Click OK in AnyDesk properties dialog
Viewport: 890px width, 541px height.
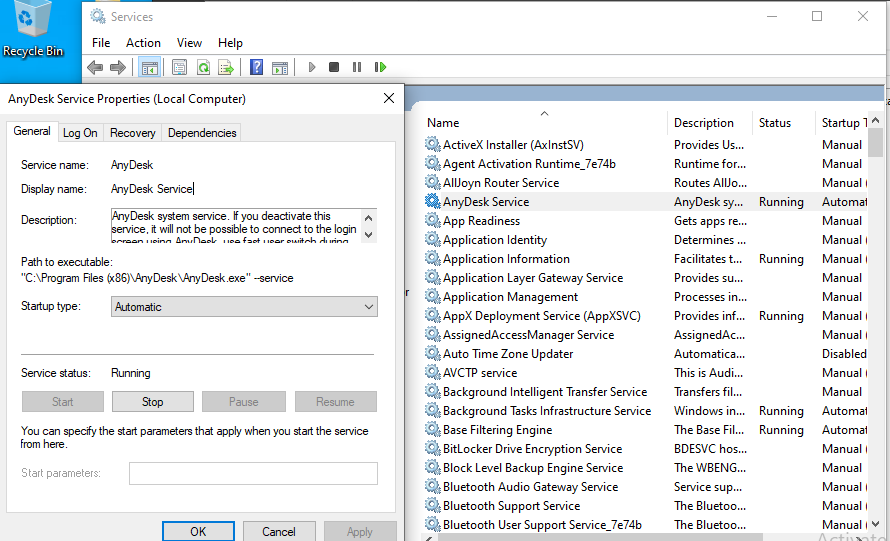click(x=198, y=531)
